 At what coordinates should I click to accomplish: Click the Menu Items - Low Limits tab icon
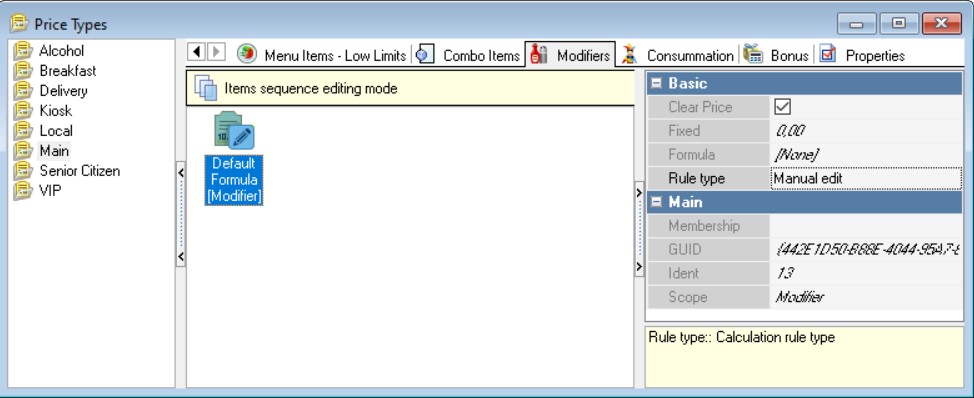tap(247, 53)
